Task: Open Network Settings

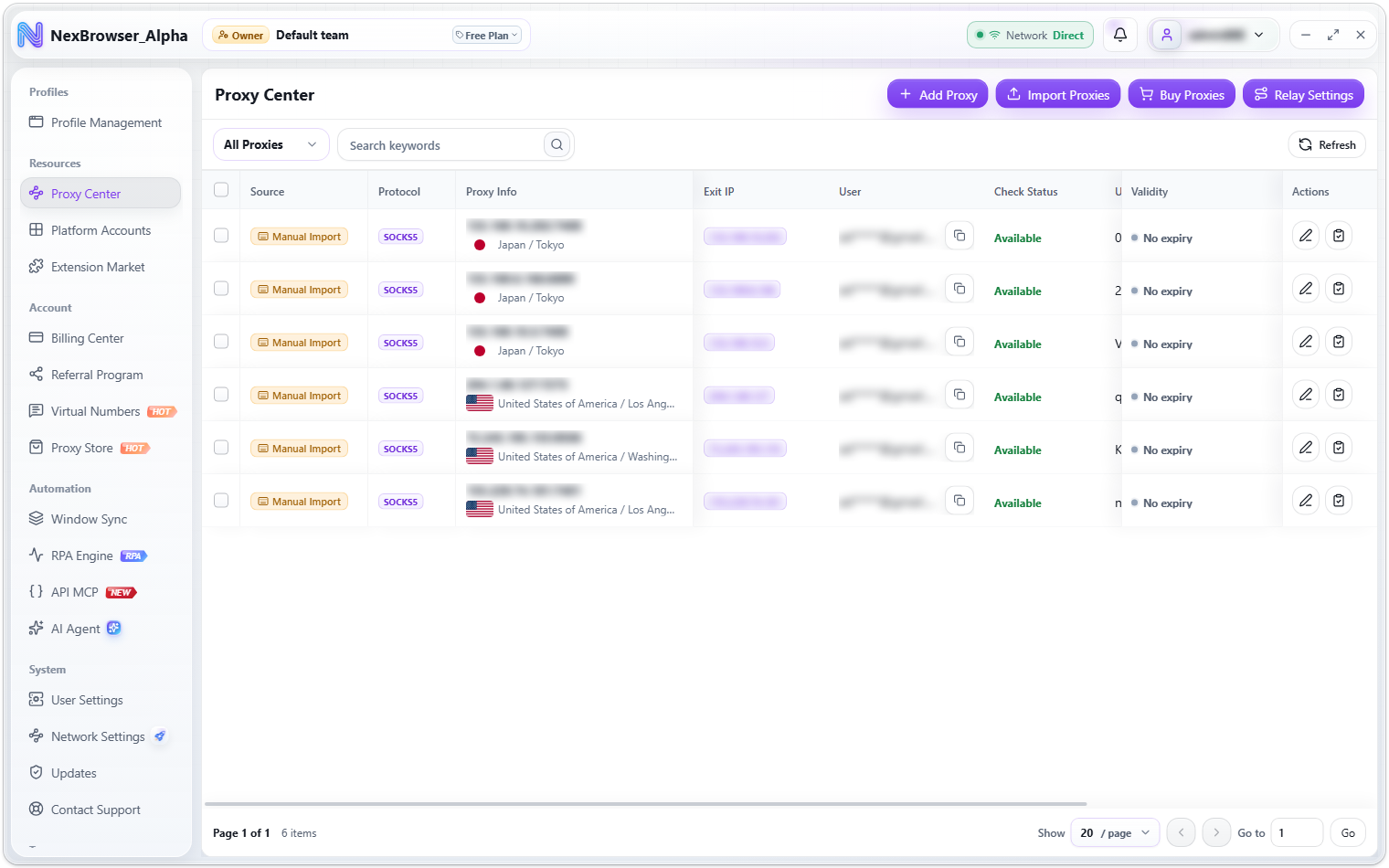Action: [101, 736]
